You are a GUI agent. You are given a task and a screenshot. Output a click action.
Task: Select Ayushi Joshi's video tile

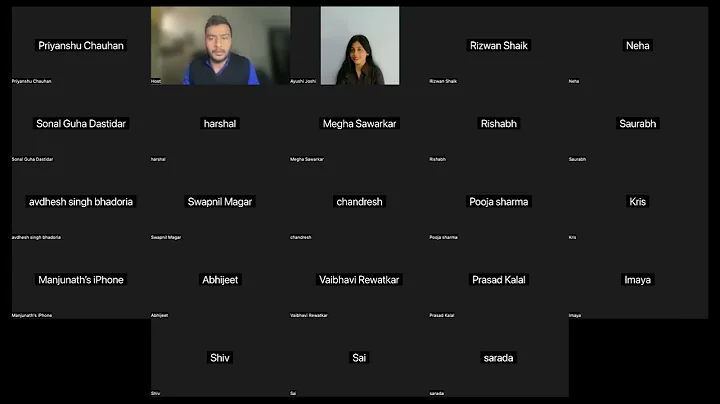[x=360, y=45]
